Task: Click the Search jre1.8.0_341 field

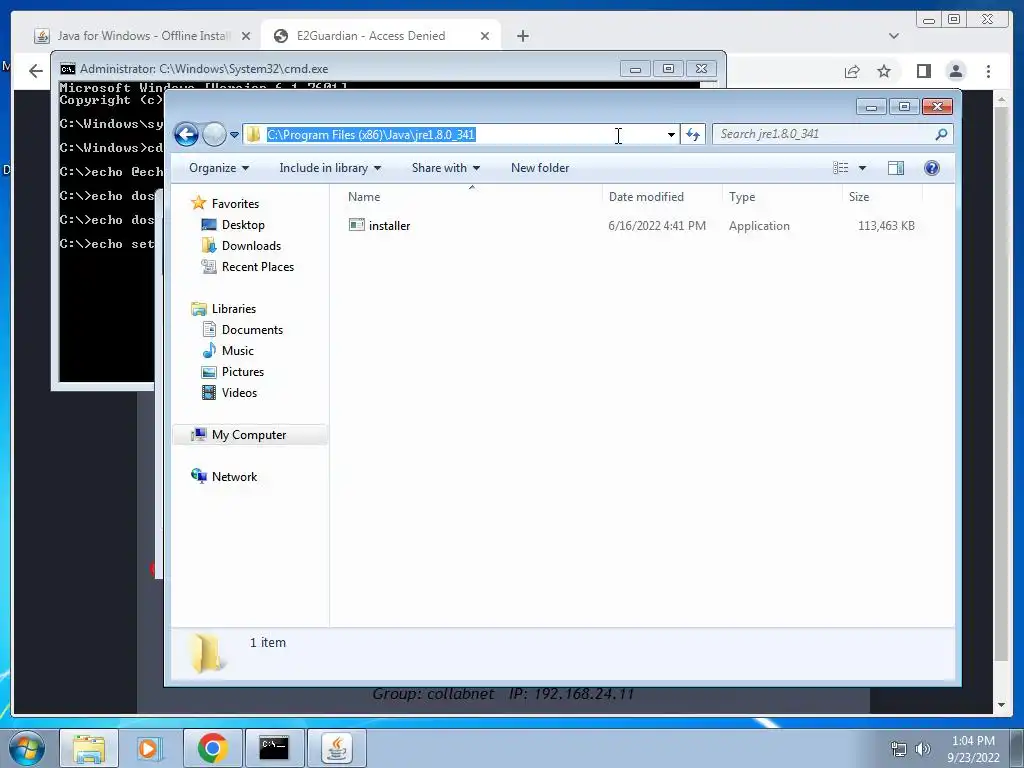Action: [x=832, y=134]
